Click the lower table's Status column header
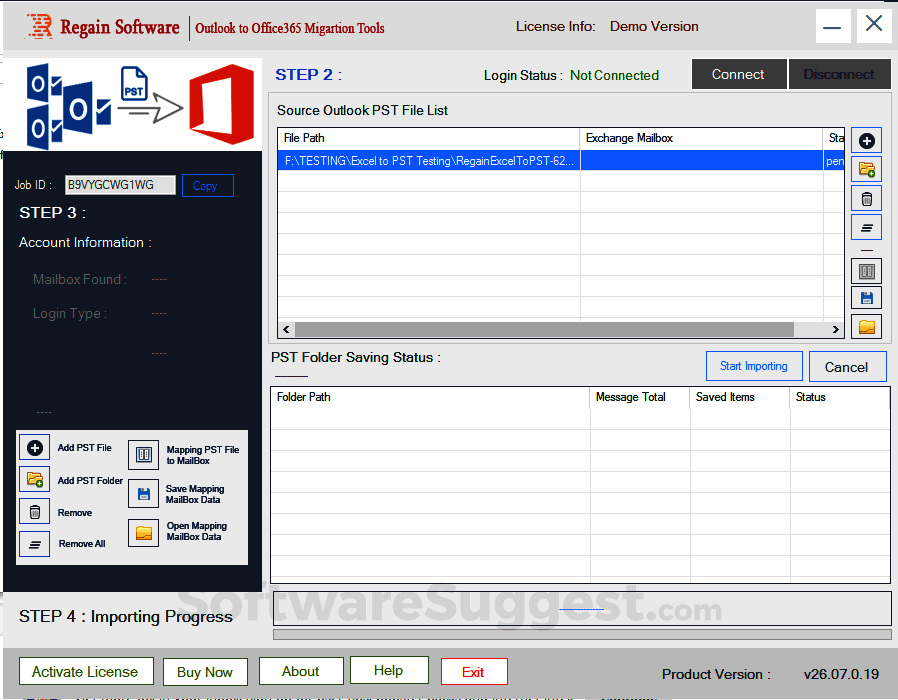Viewport: 898px width, 700px height. [840, 397]
